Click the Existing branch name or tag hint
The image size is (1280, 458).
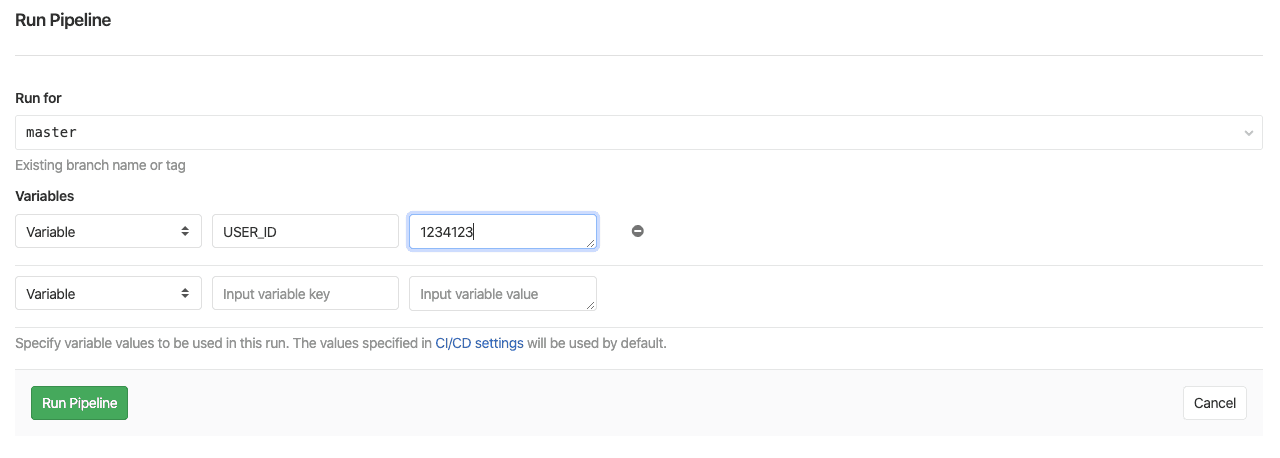(x=100, y=165)
